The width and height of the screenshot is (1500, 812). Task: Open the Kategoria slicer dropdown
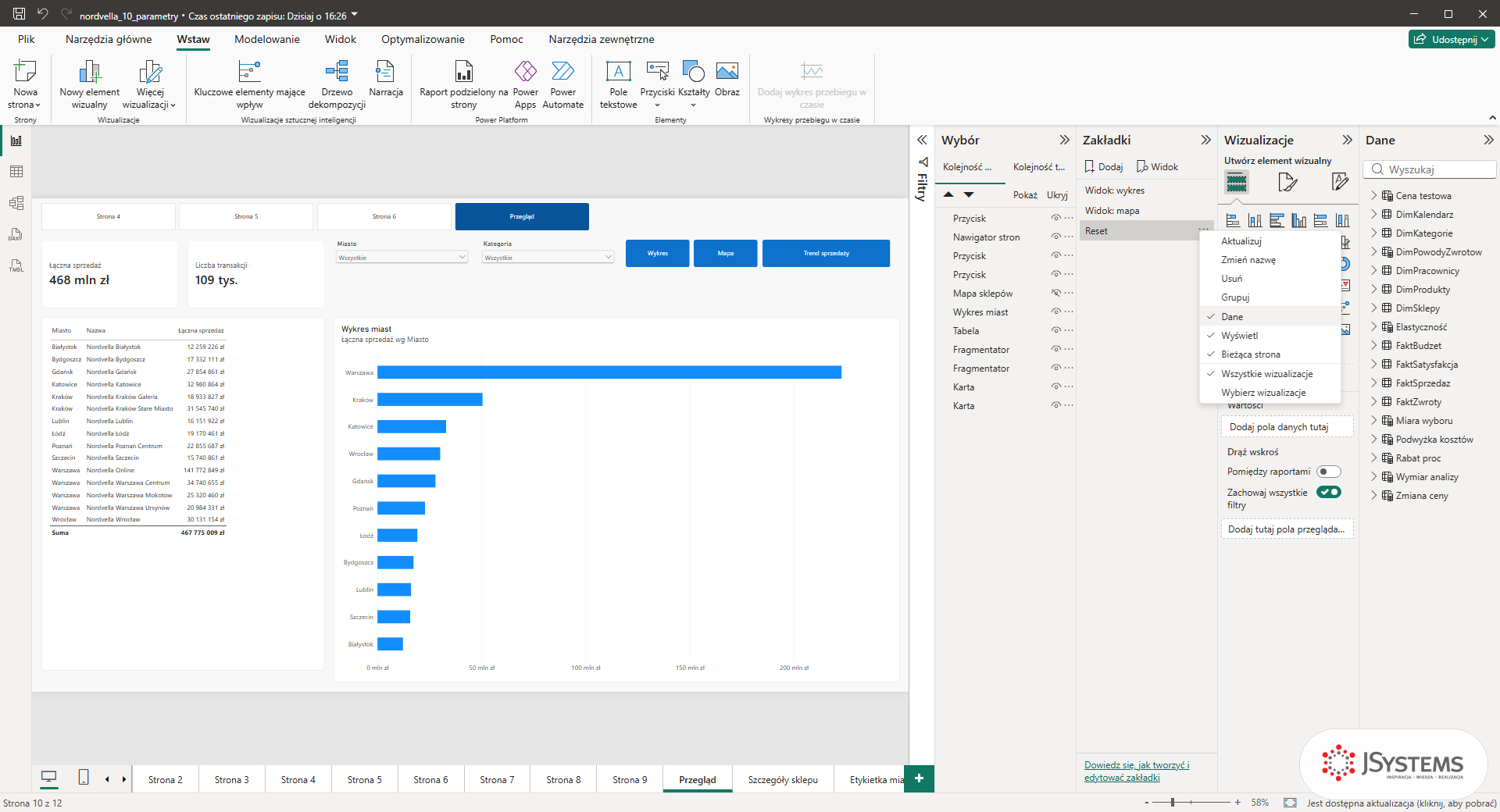coord(548,257)
